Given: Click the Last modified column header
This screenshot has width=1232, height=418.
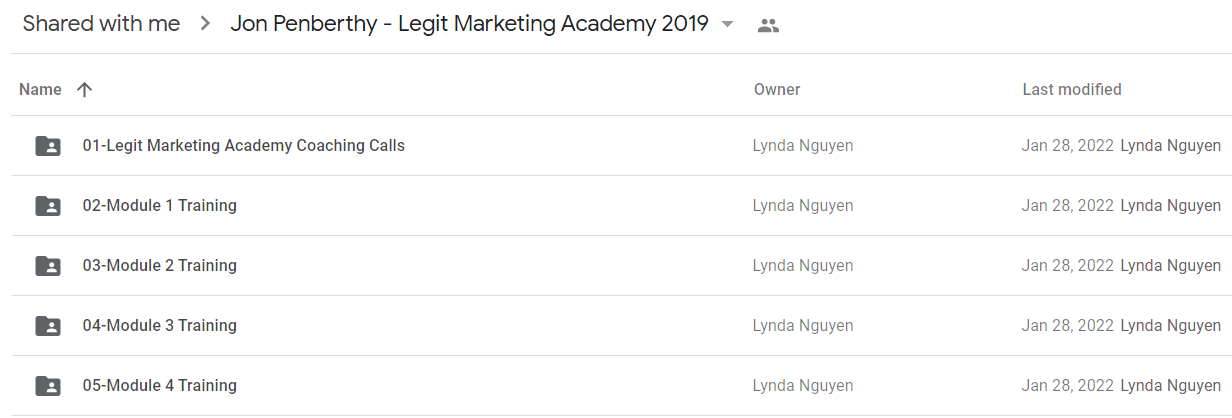Looking at the screenshot, I should 1071,90.
